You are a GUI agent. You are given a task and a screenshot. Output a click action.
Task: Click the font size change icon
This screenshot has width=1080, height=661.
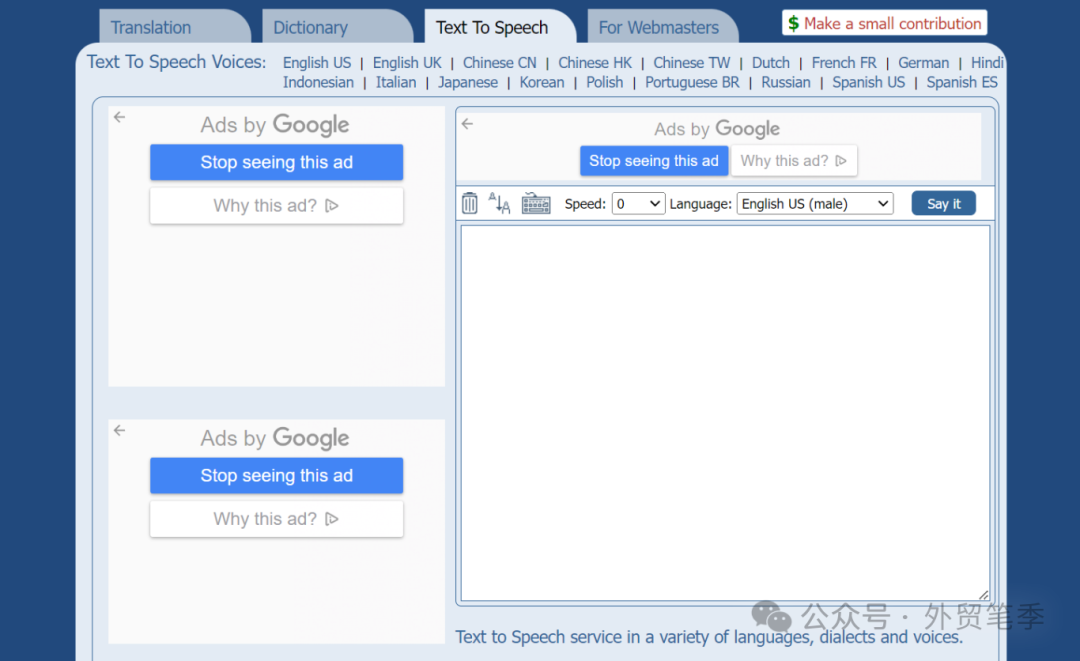coord(499,203)
